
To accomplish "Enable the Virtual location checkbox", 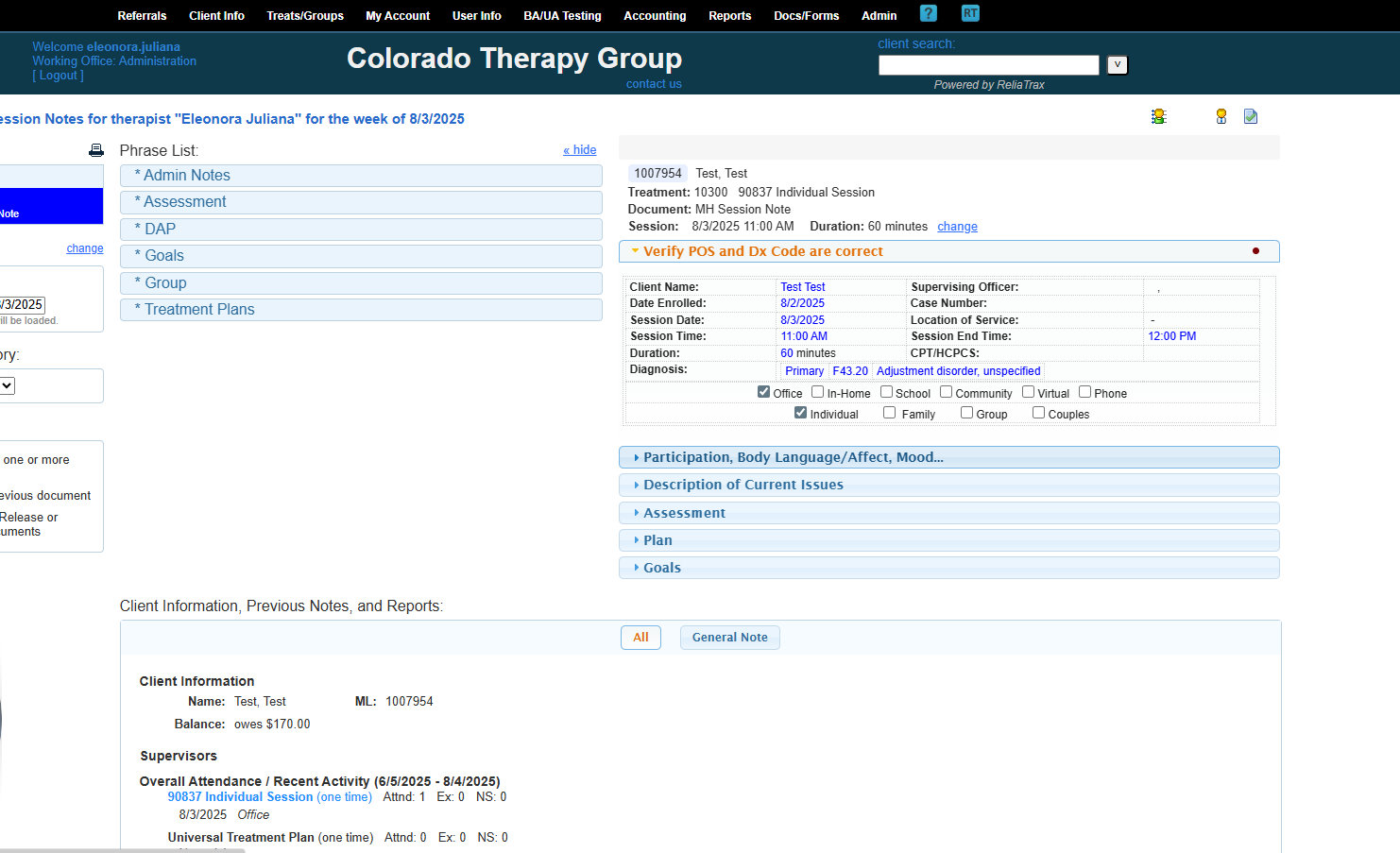I will (x=1028, y=392).
